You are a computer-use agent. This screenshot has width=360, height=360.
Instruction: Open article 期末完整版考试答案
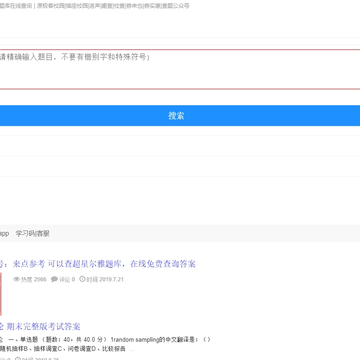pos(40,326)
